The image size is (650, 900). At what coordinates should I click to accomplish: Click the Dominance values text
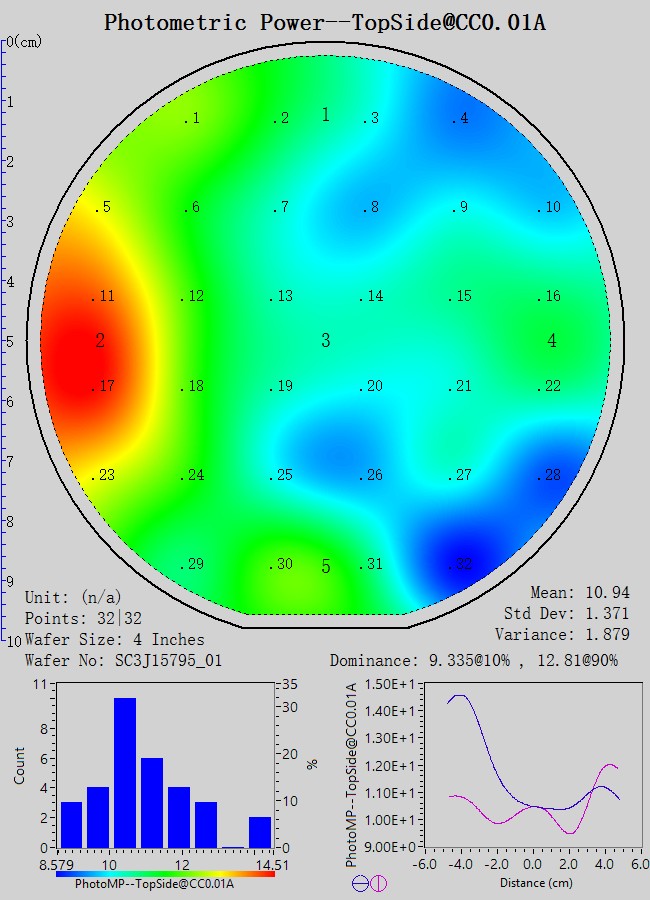point(488,661)
